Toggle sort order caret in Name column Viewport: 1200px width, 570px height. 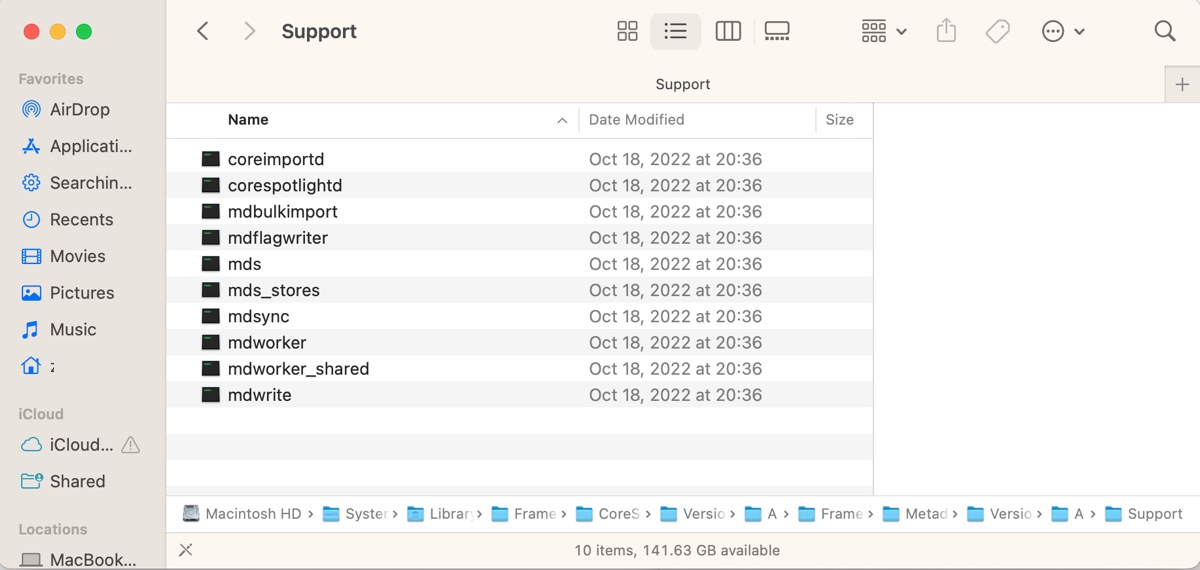[x=562, y=120]
